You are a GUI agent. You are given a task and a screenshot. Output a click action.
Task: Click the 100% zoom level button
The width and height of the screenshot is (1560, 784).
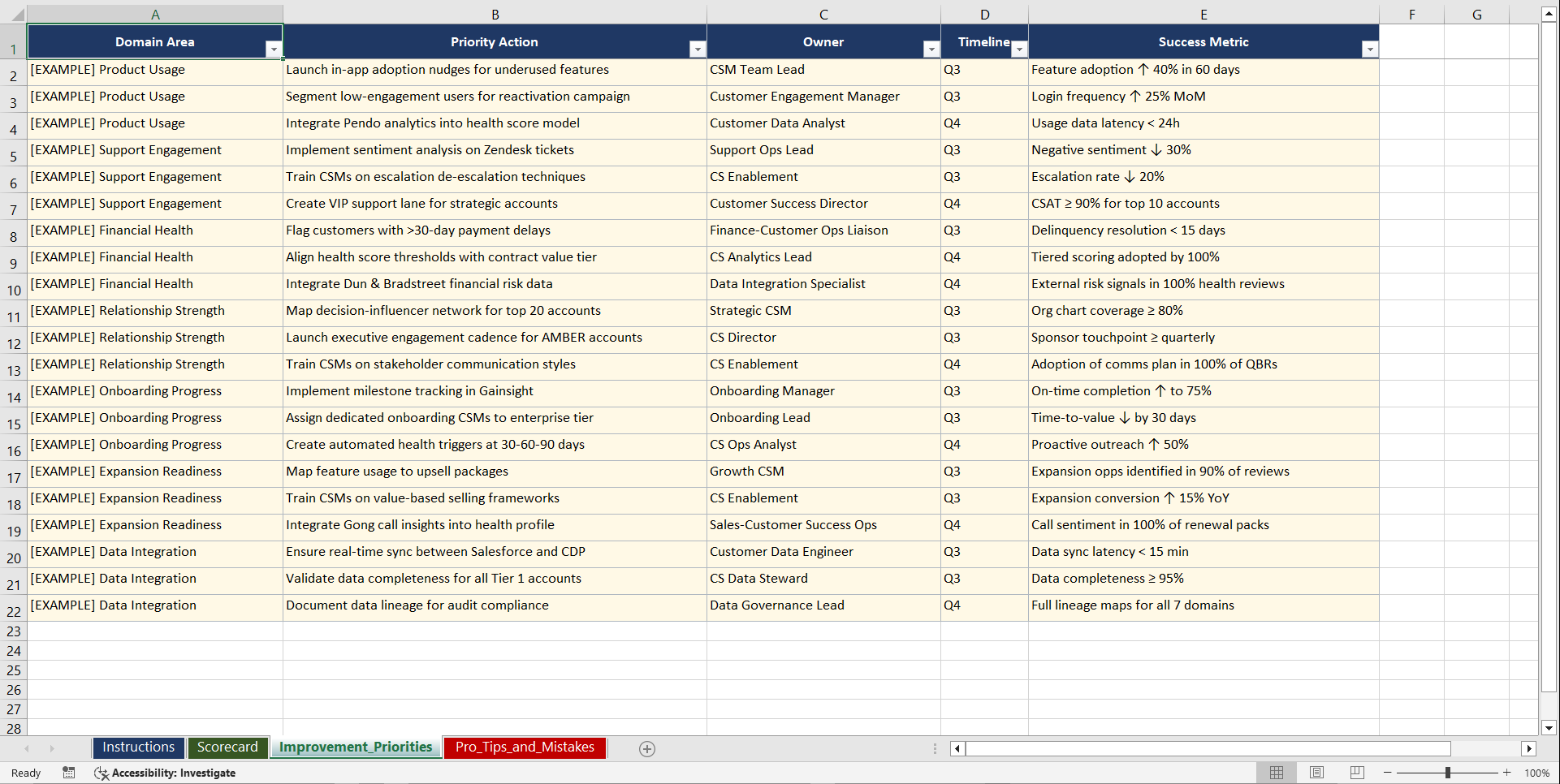pos(1536,773)
